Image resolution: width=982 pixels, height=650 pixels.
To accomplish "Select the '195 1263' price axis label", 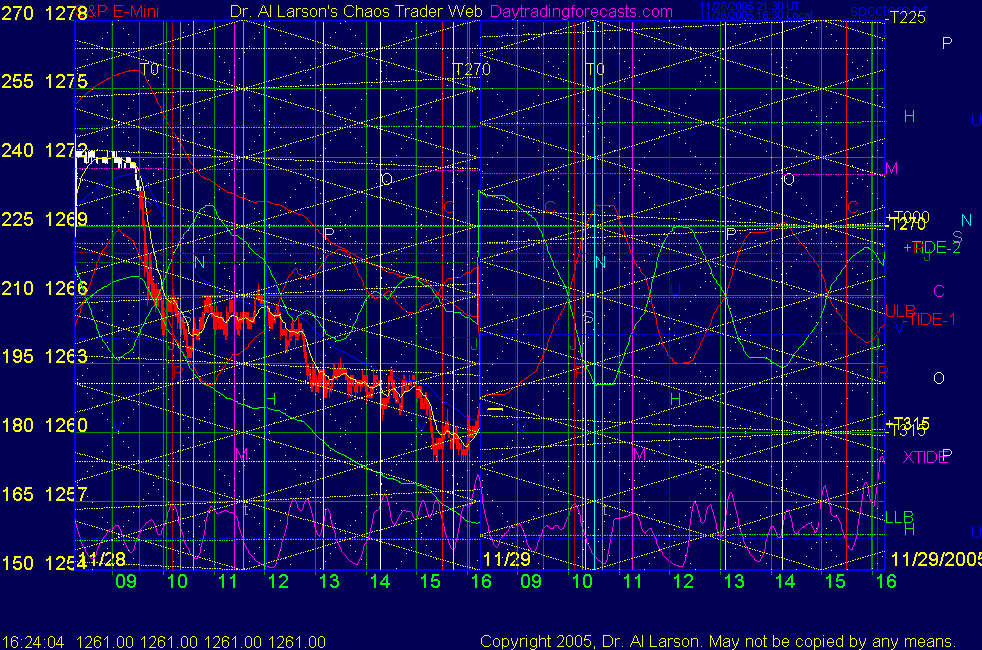I will (44, 356).
